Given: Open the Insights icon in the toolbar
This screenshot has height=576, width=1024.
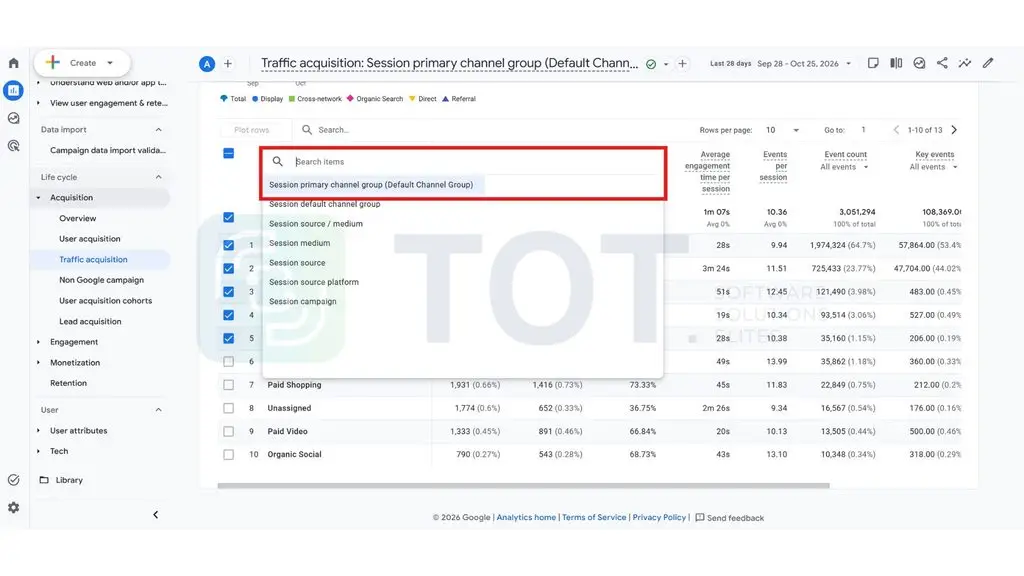Looking at the screenshot, I should (920, 63).
